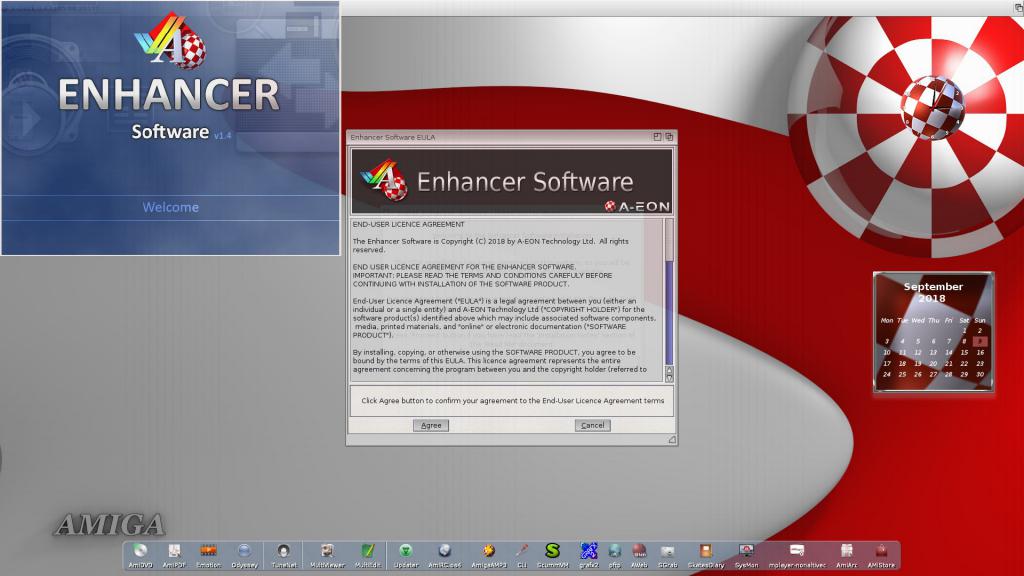Run the Updater utility
The height and width of the screenshot is (576, 1024).
pos(406,554)
